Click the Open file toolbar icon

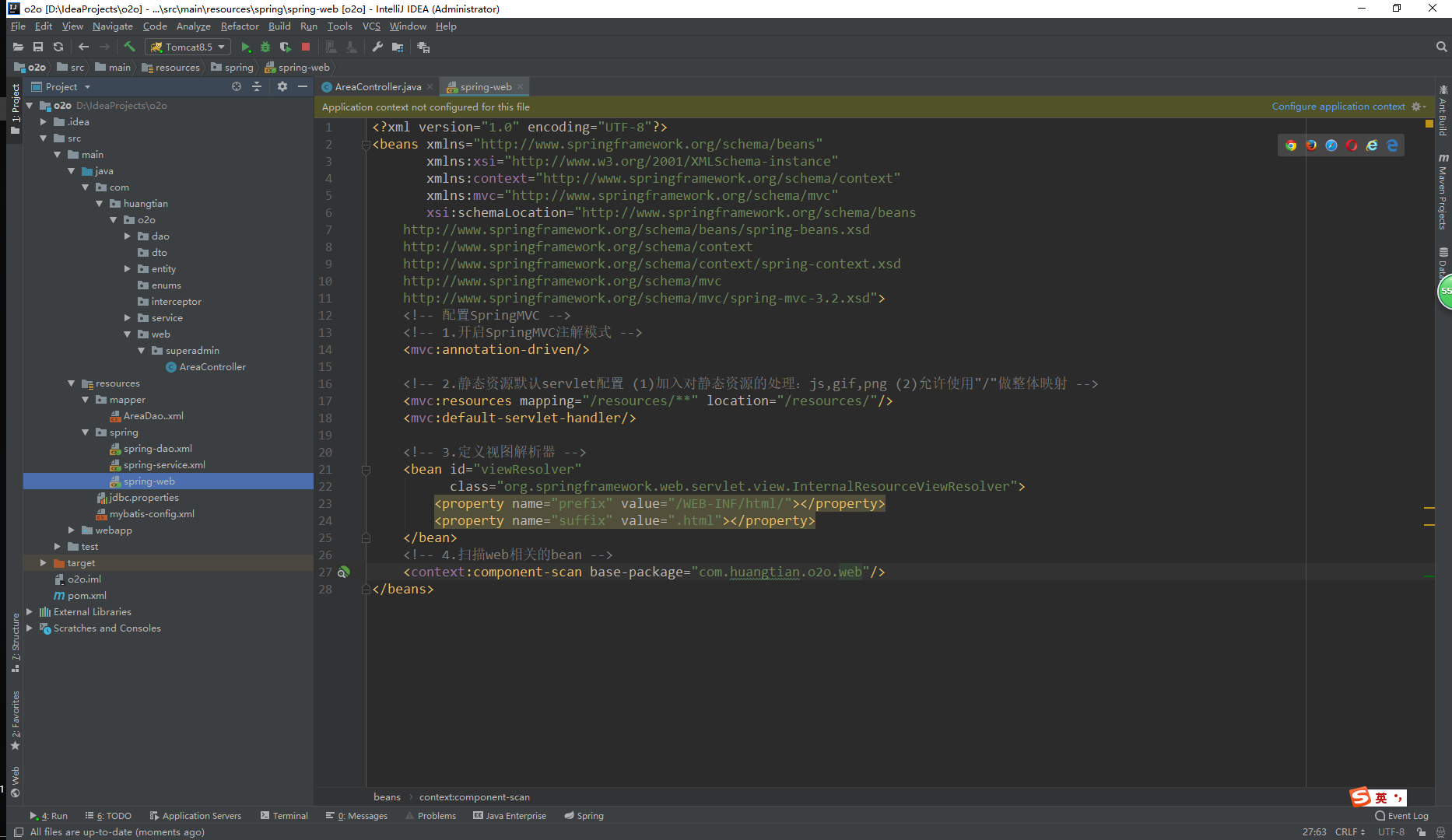point(18,47)
